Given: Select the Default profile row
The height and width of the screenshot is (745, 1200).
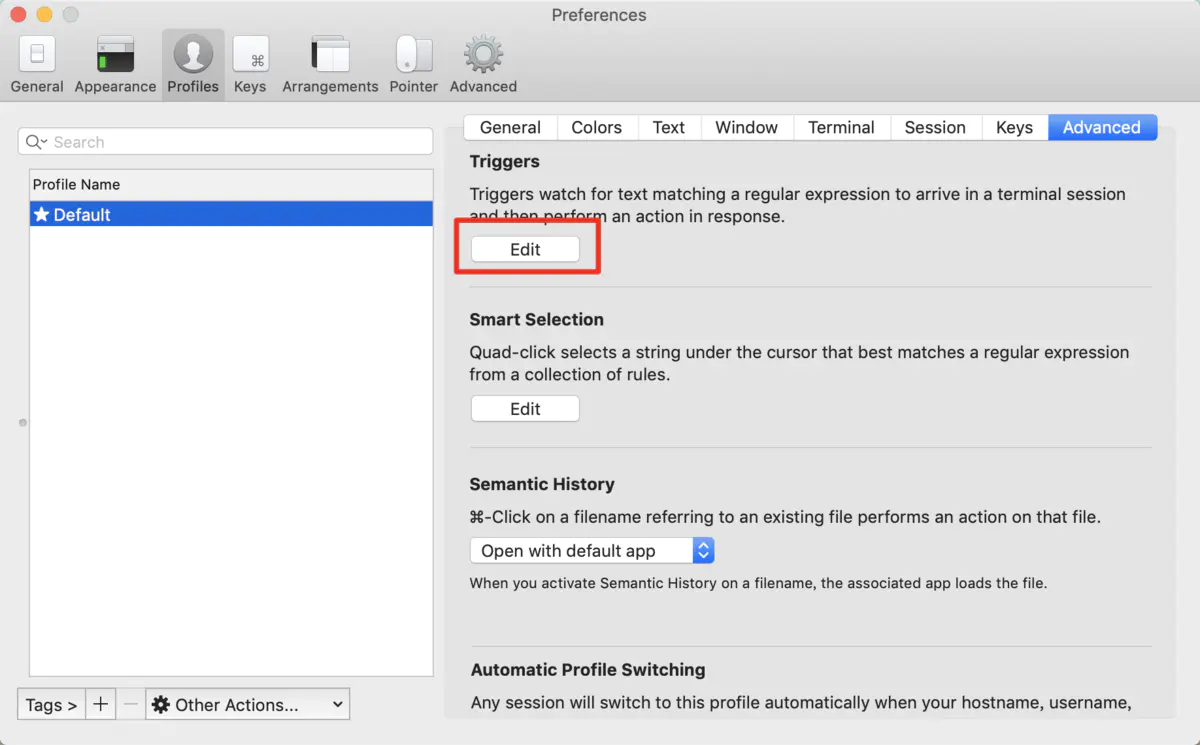Looking at the screenshot, I should point(231,214).
